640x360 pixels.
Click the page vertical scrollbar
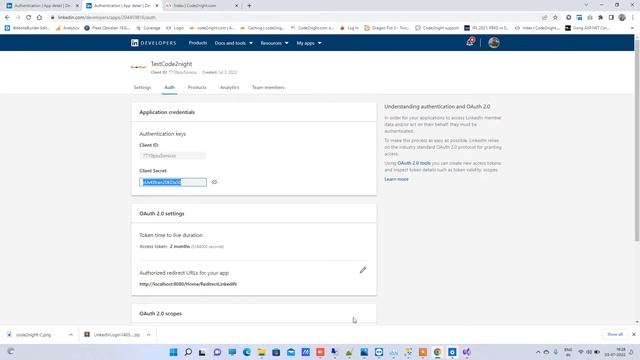[x=637, y=139]
